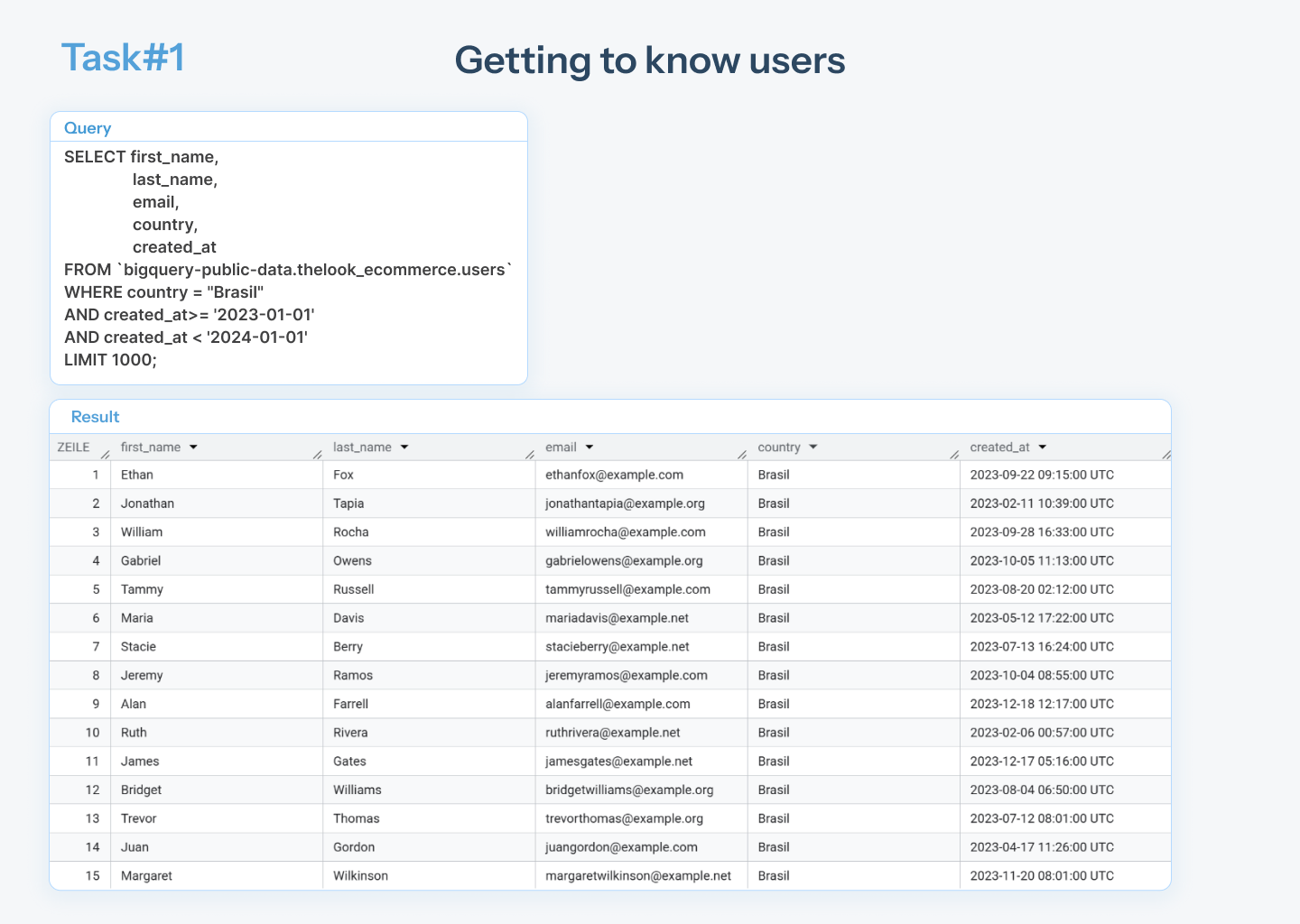
Task: Open the created_at column dropdown arrow
Action: click(x=1043, y=448)
